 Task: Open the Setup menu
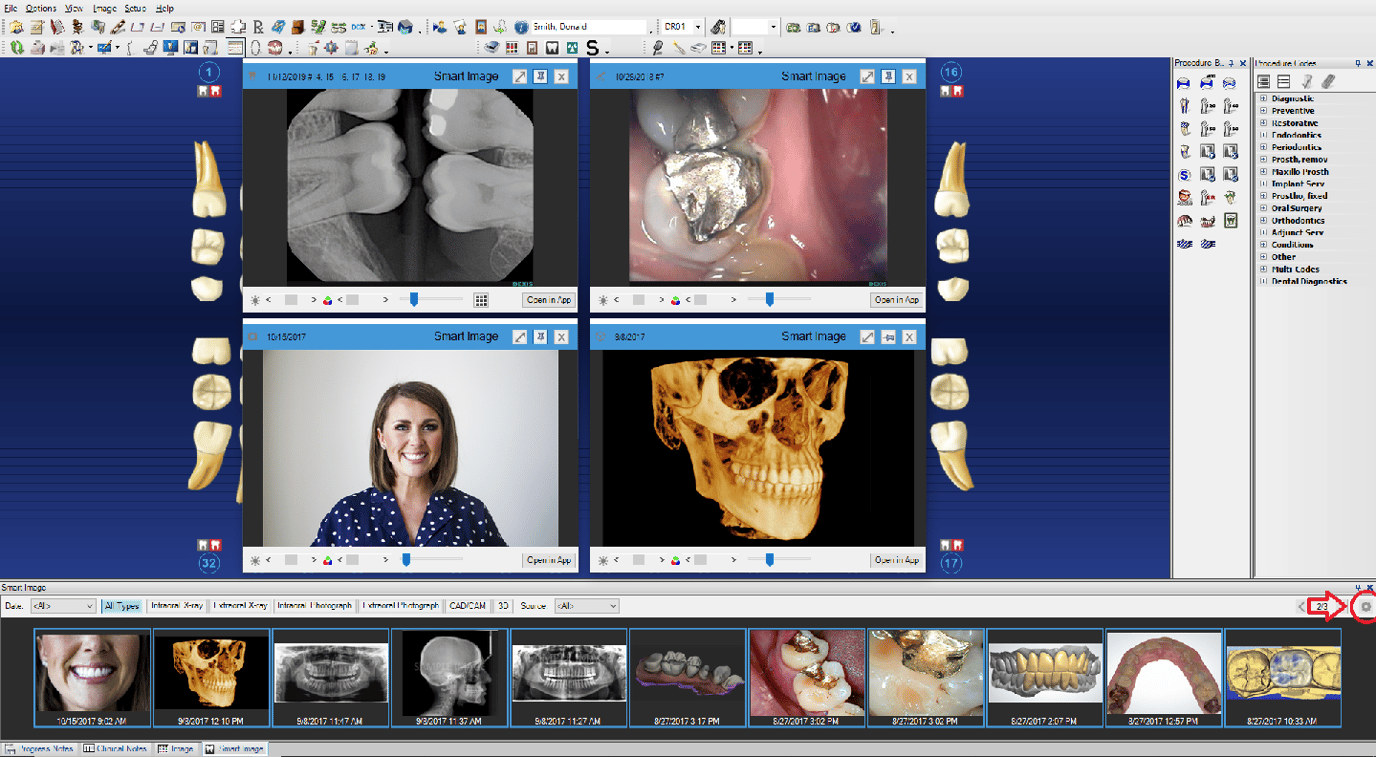point(135,7)
